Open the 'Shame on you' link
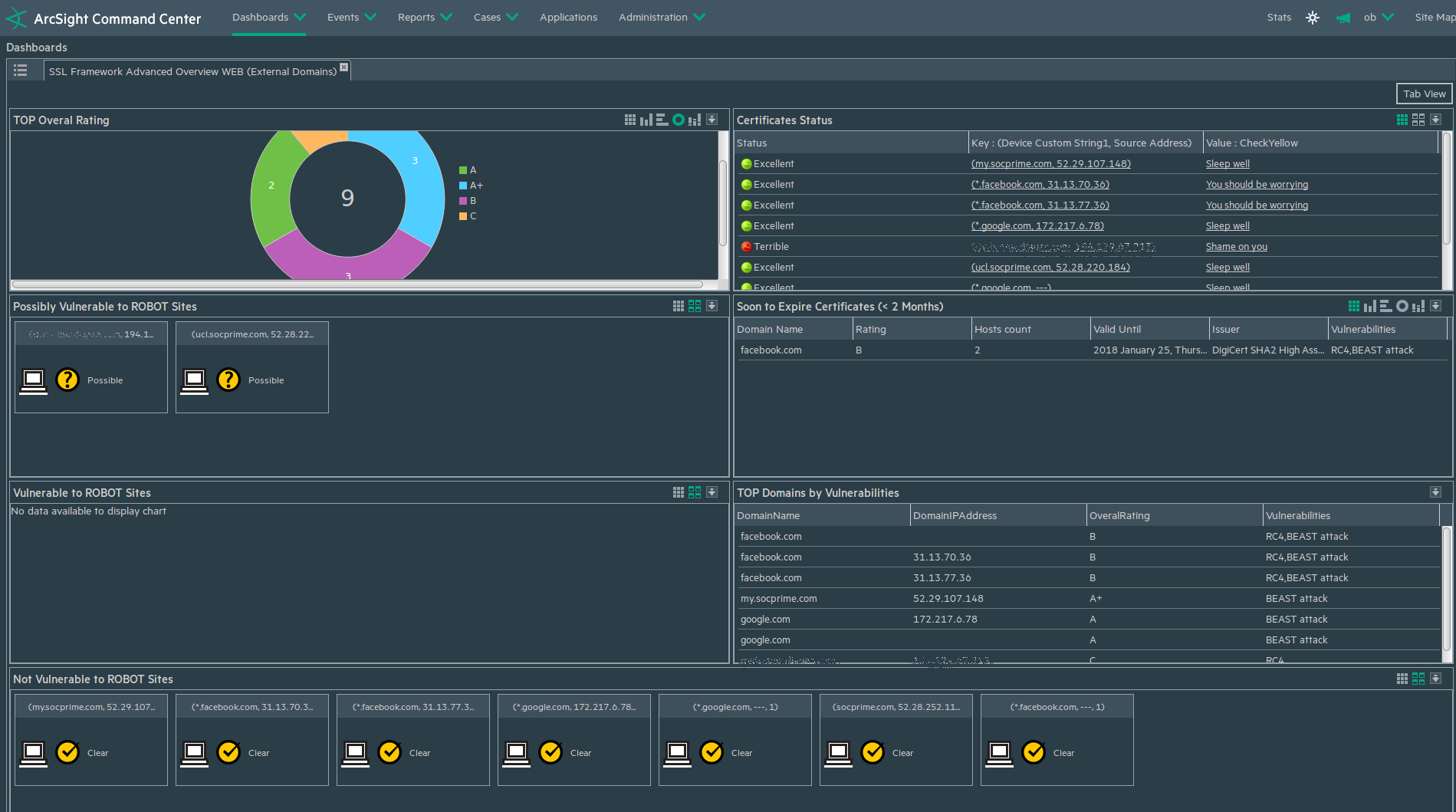The height and width of the screenshot is (812, 1456). [1236, 247]
